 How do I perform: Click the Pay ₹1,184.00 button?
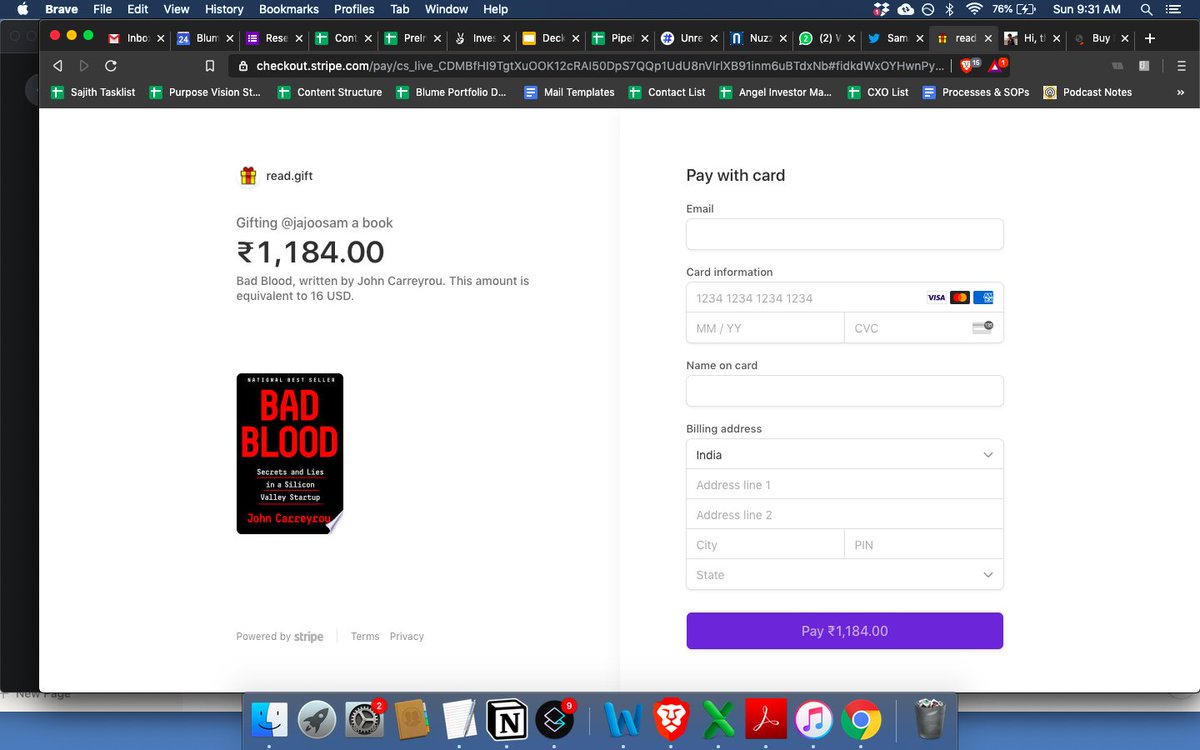coord(844,631)
